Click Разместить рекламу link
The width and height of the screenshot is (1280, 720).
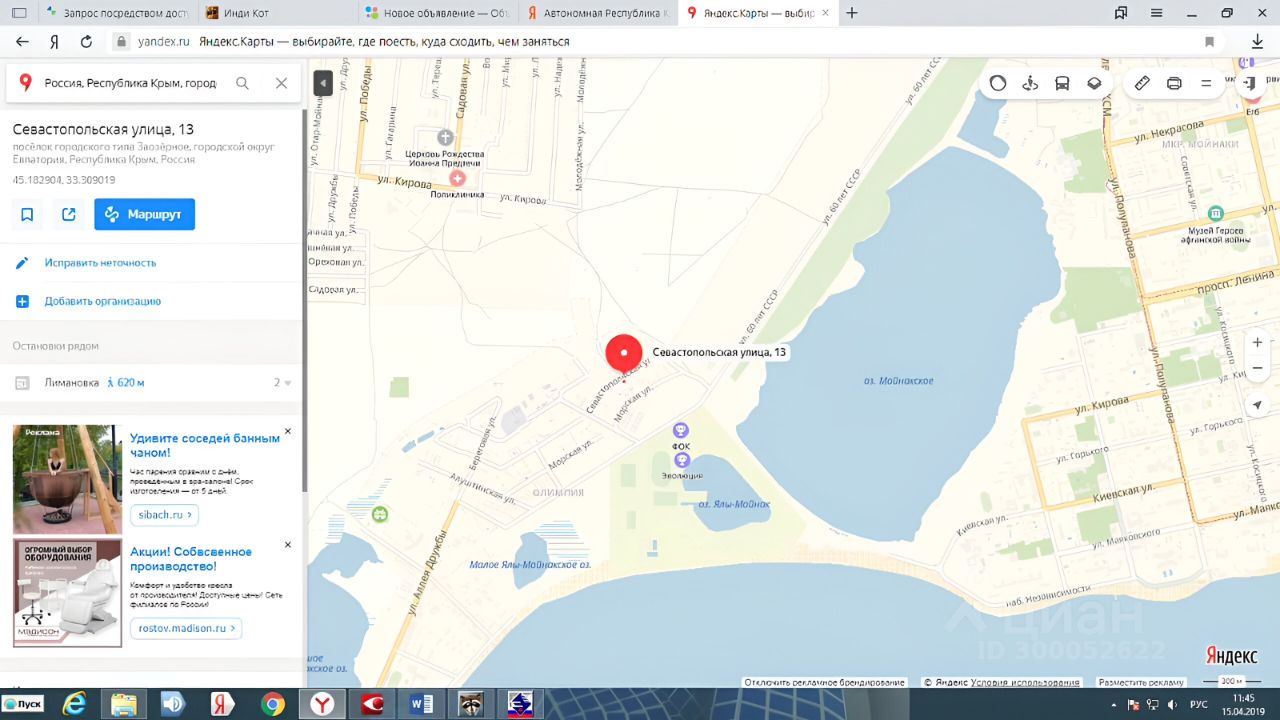click(1141, 682)
